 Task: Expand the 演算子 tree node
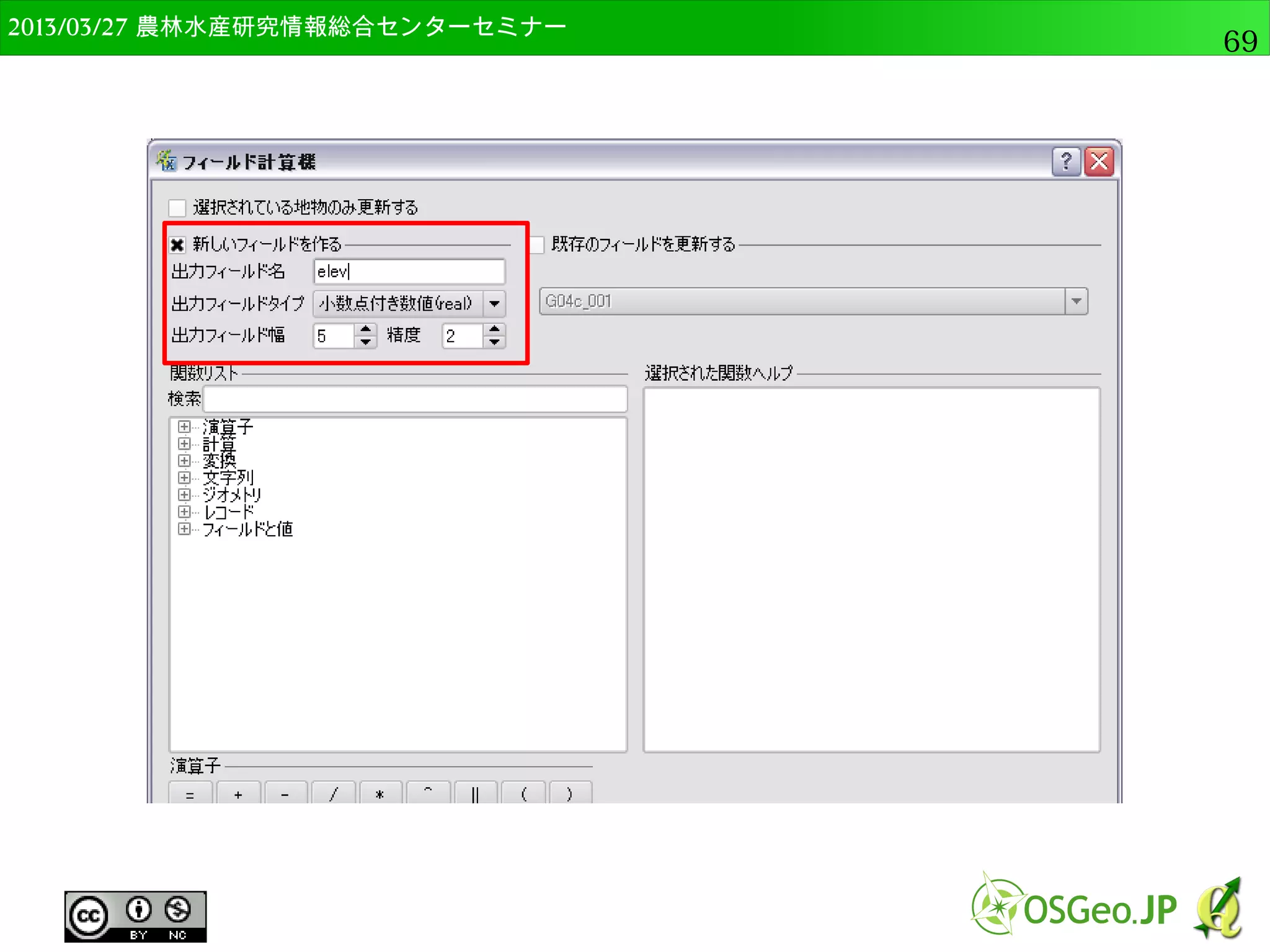(x=184, y=427)
